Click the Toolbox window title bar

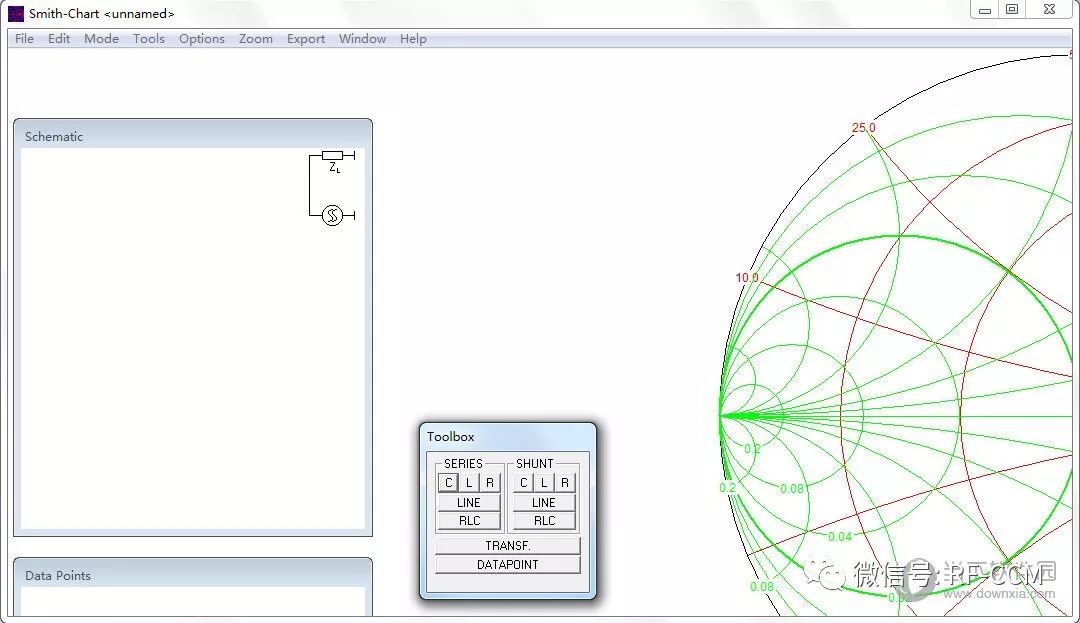point(508,436)
